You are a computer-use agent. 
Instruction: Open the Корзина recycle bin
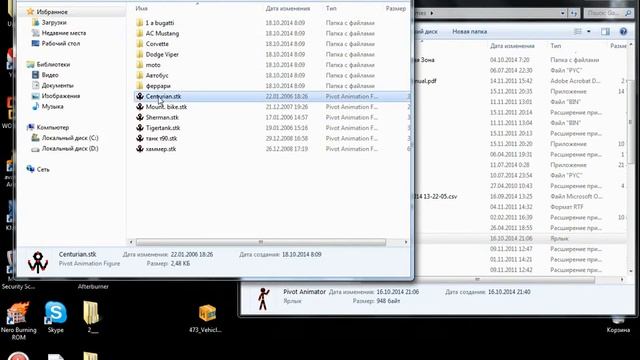618,325
